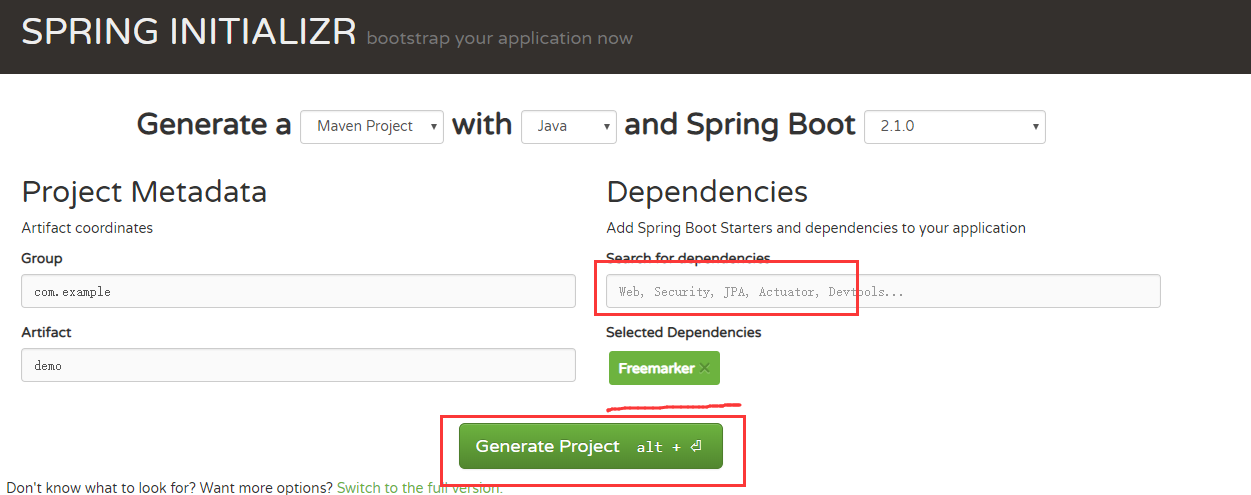Open the Maven Project type dropdown
The height and width of the screenshot is (495, 1251).
coord(372,126)
